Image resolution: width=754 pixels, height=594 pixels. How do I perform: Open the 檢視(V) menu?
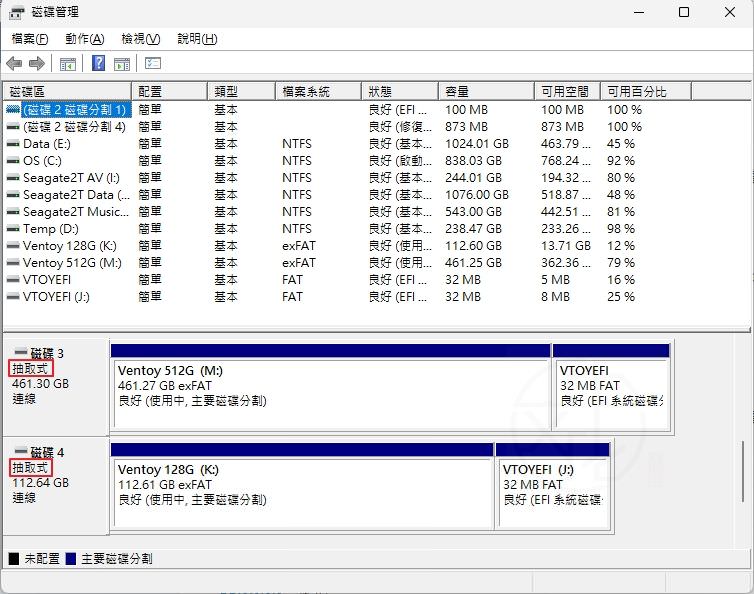click(x=140, y=39)
